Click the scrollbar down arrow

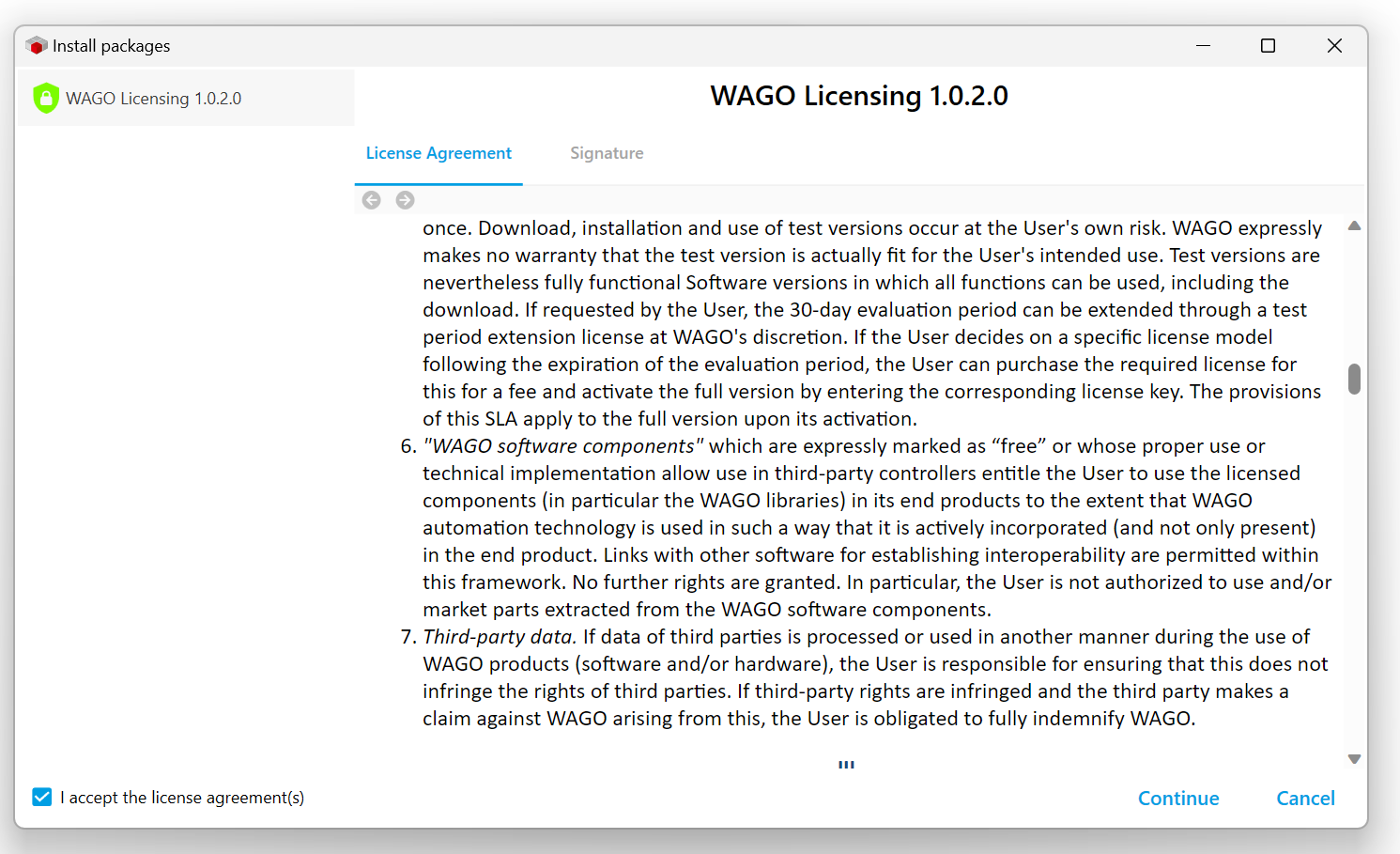(x=1354, y=759)
